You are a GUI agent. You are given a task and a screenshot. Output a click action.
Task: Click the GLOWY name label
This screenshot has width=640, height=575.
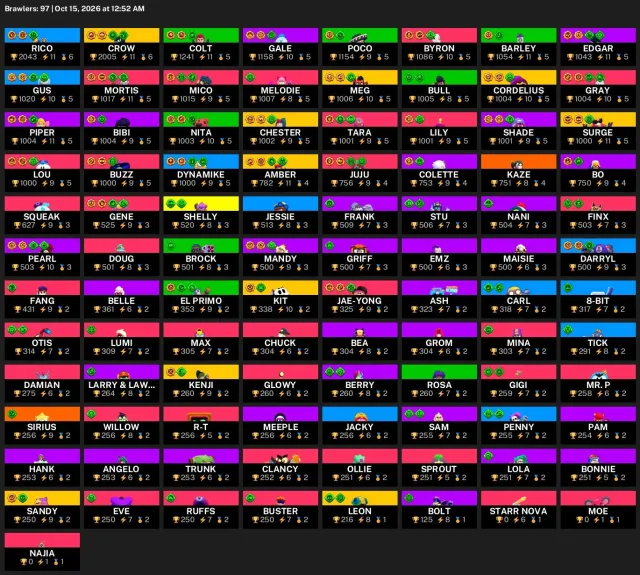pos(280,385)
